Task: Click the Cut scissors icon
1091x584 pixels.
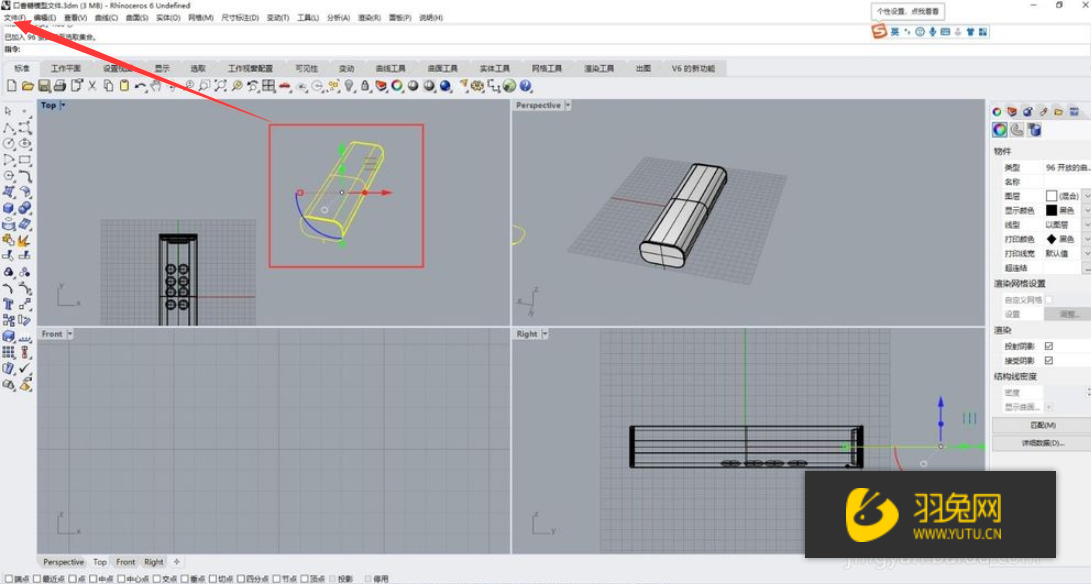Action: [93, 86]
